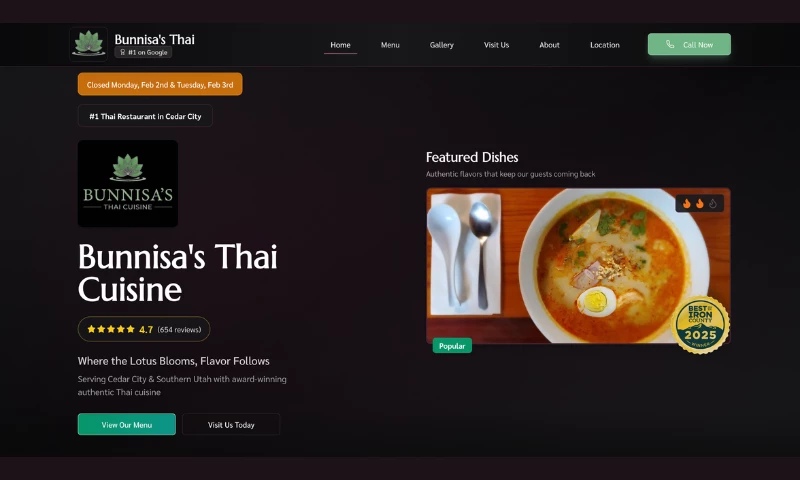Screen dimensions: 800x480
Task: Click the Popular tag on featured dish
Action: tap(452, 346)
